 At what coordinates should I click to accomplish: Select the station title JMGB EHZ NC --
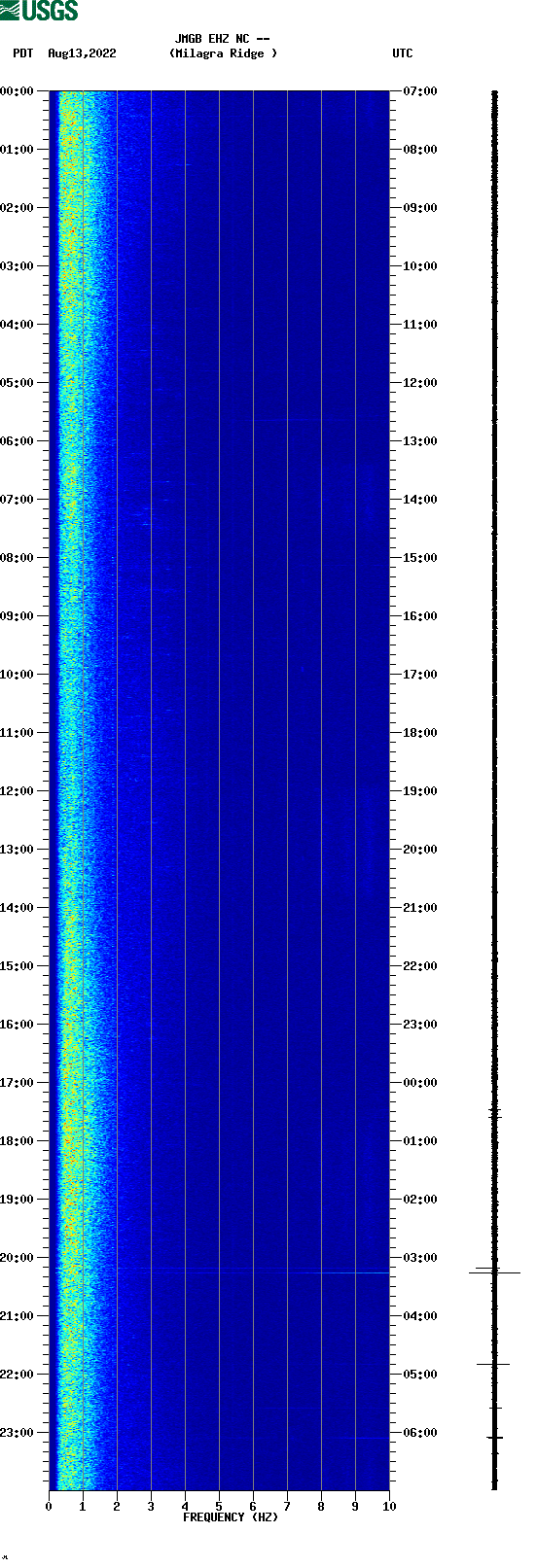223,39
